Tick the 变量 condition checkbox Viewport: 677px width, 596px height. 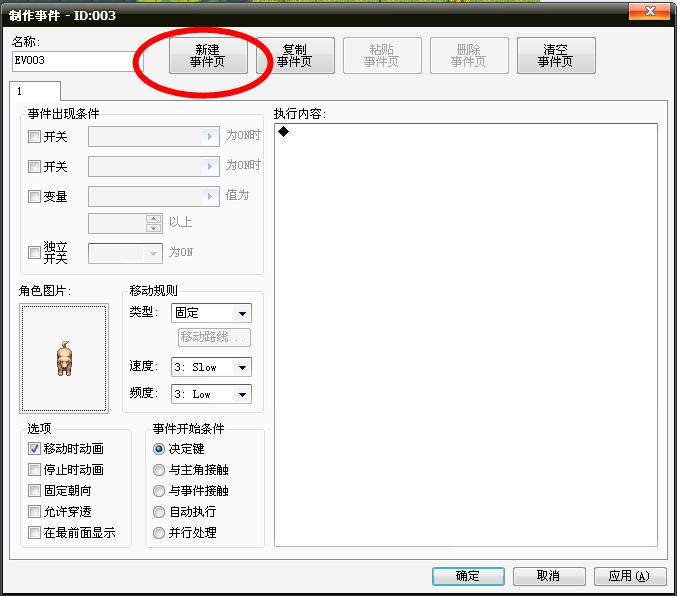34,197
